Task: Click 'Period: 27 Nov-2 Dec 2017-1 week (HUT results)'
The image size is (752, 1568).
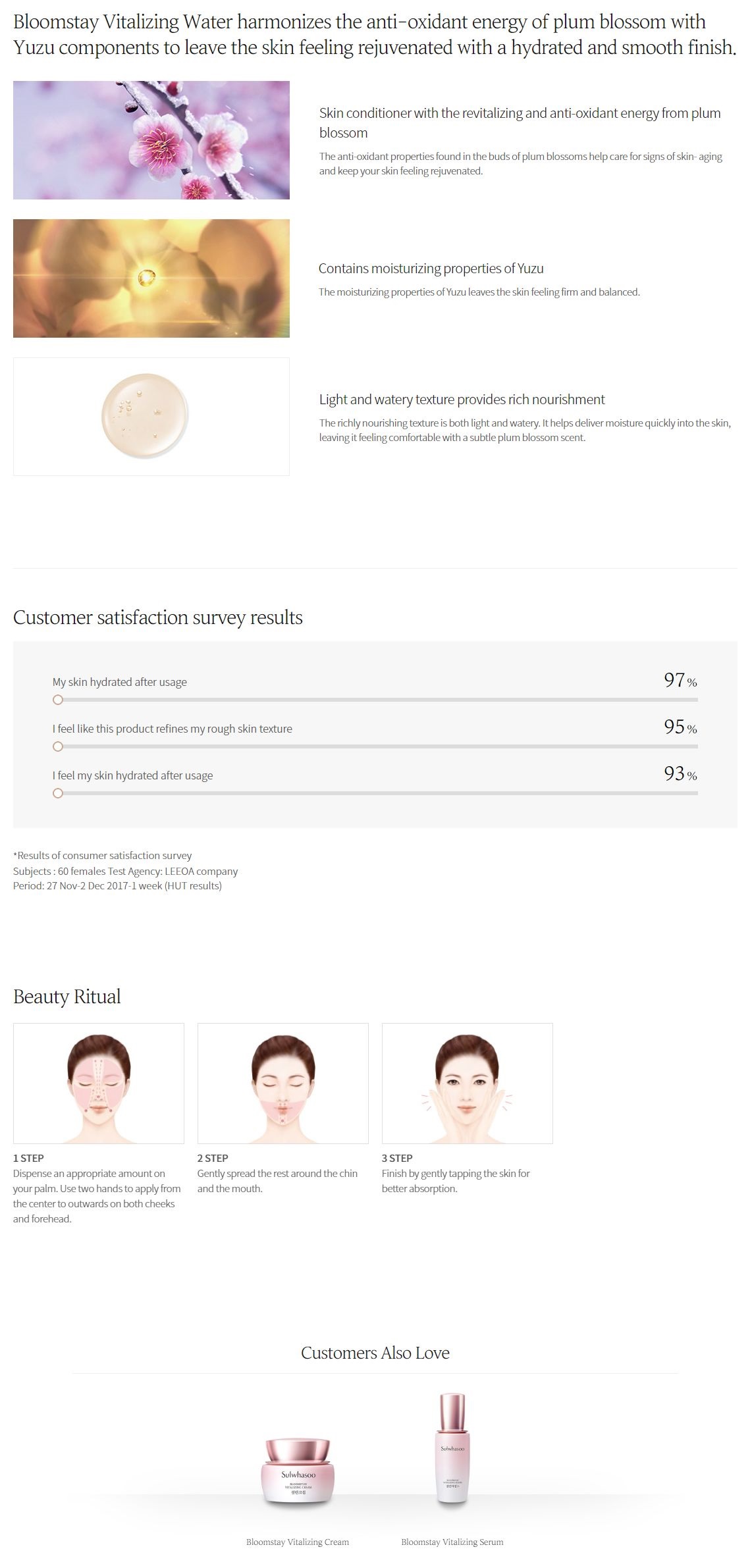Action: pos(117,886)
